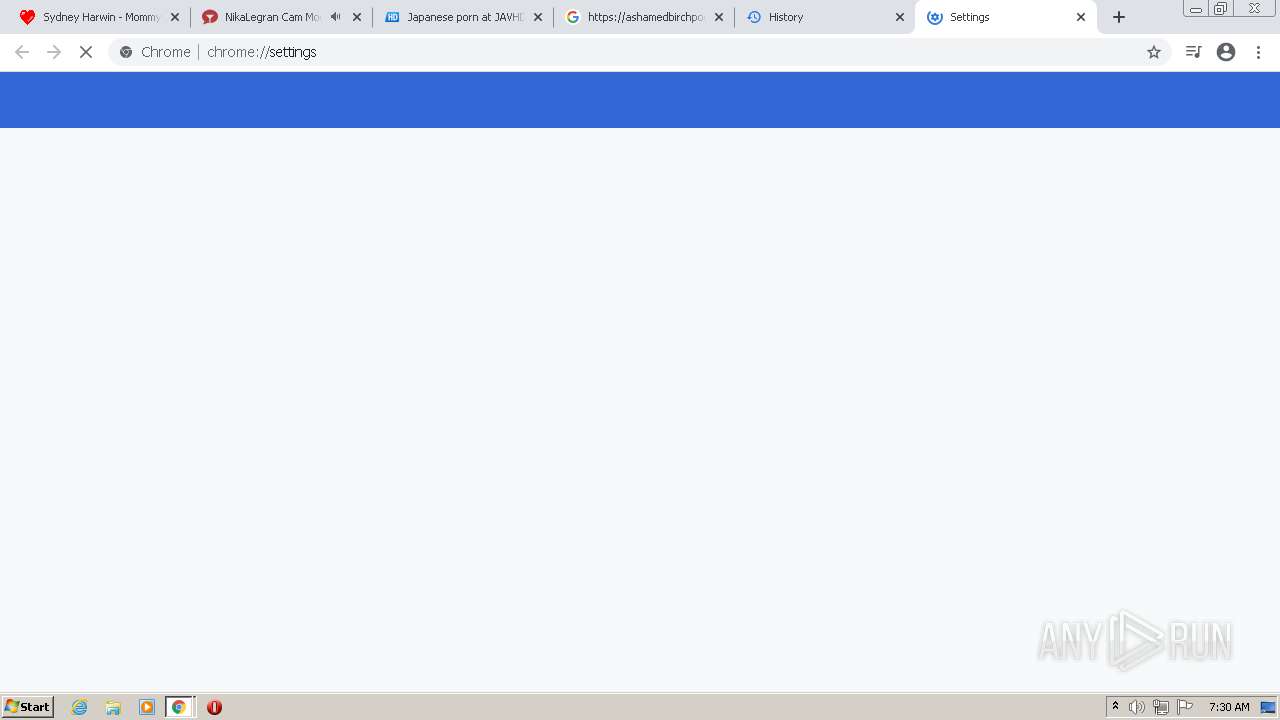Viewport: 1280px width, 720px height.
Task: Open Windows Explorer folder from taskbar
Action: click(x=113, y=707)
